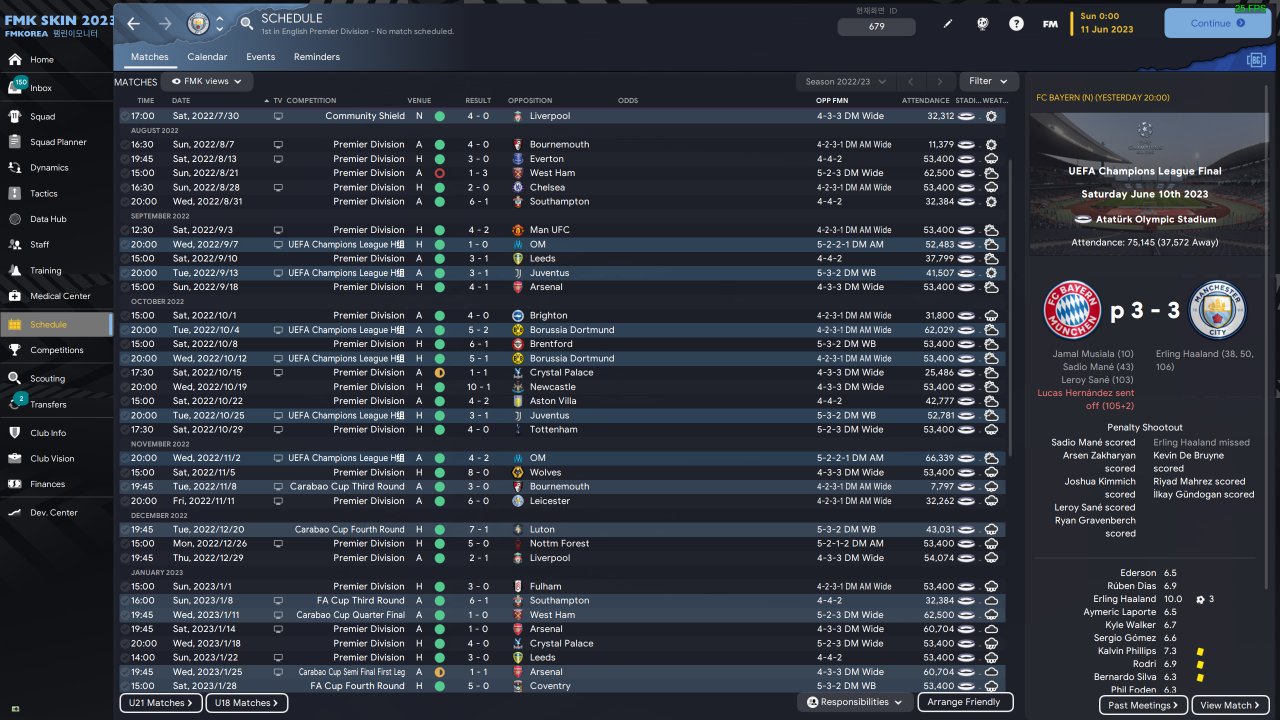Open the search magnifier in header
The image size is (1280, 720).
click(247, 23)
